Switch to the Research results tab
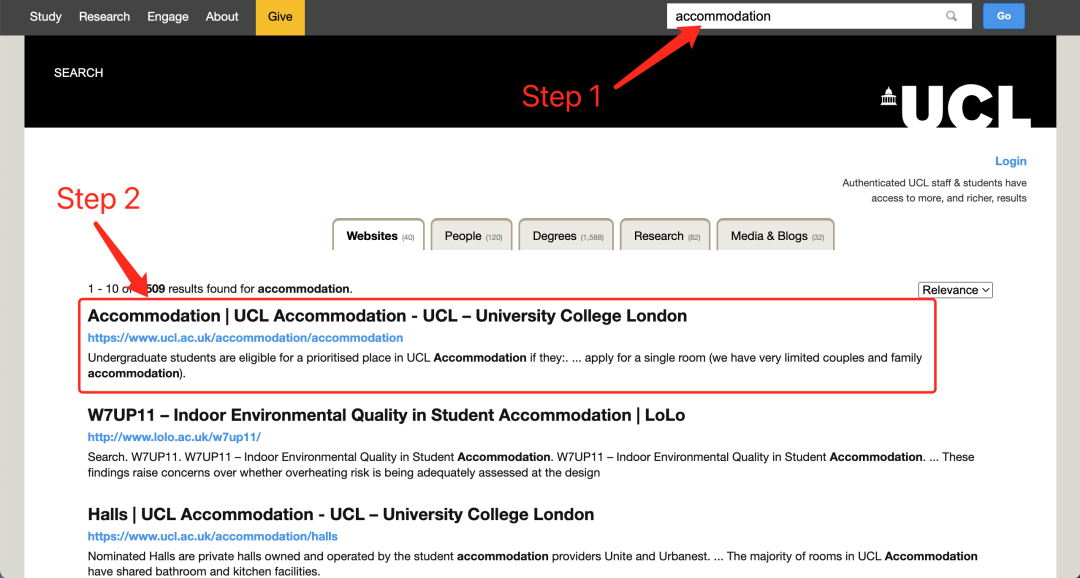The height and width of the screenshot is (578, 1080). 665,235
